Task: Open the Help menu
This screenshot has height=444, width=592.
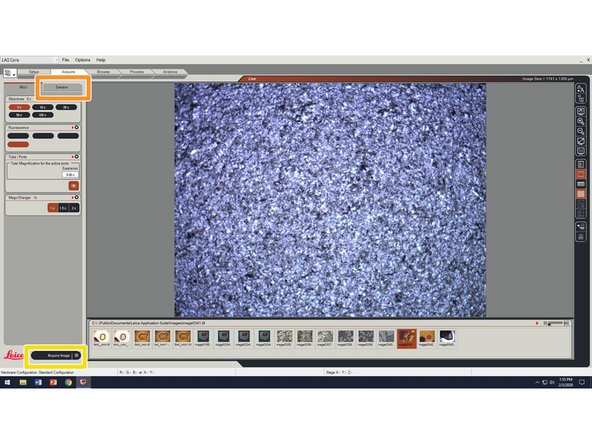Action: 100,60
